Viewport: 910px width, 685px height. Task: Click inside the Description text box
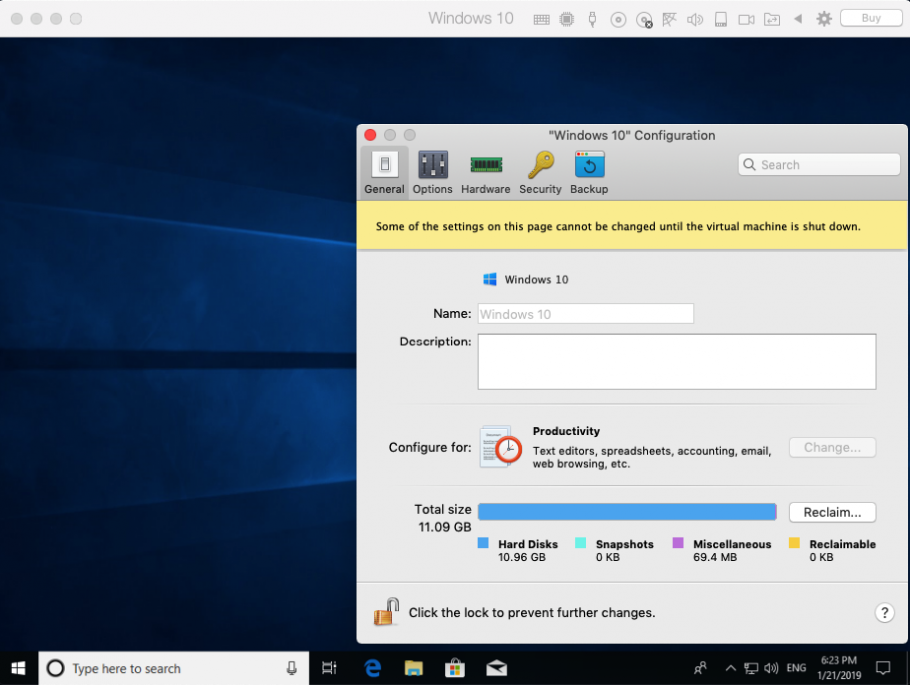[x=676, y=361]
